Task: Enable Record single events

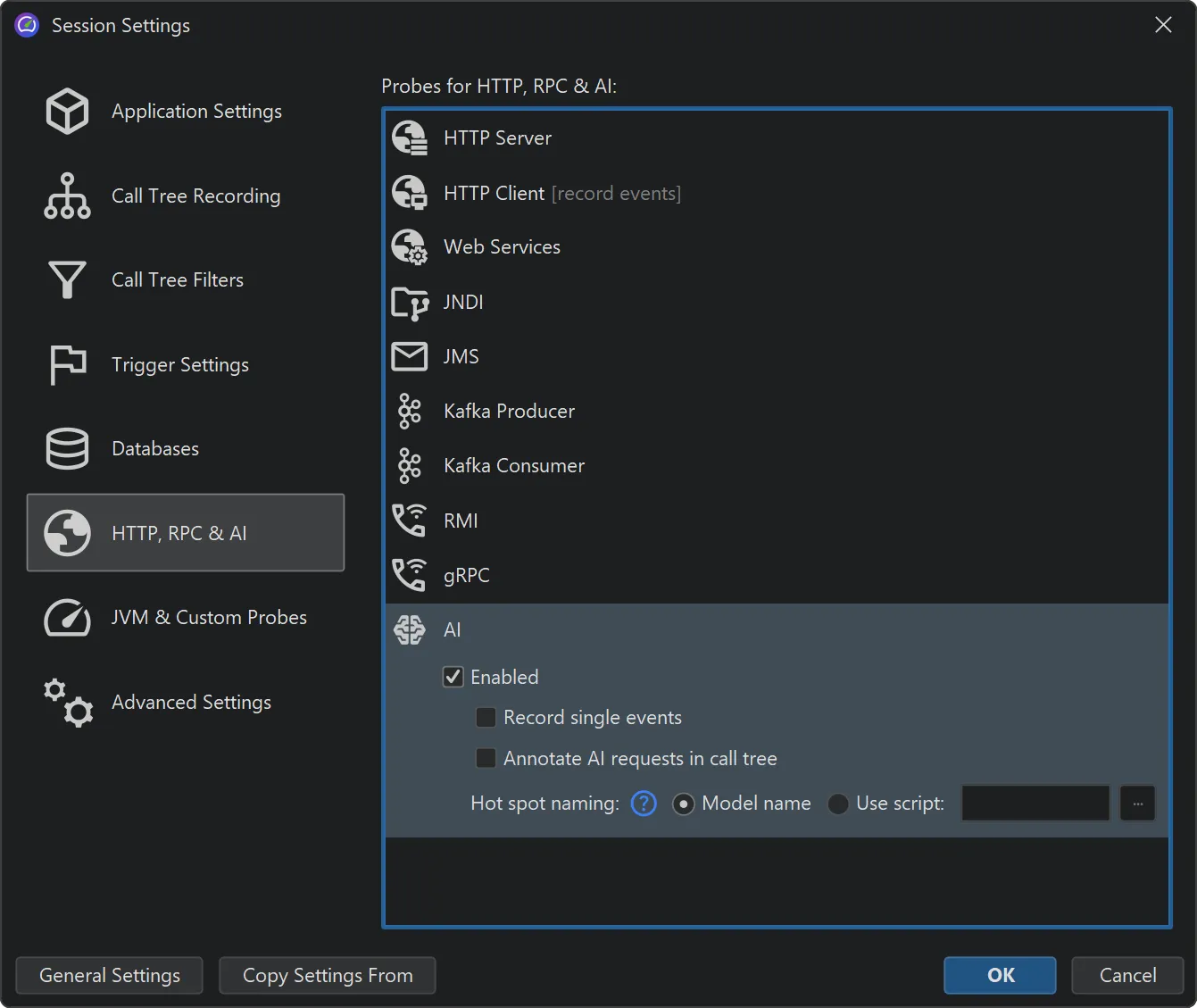Action: pos(486,717)
